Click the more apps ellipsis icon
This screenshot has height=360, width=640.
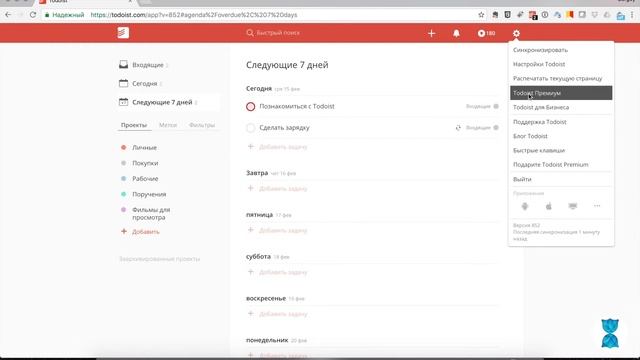[x=597, y=206]
